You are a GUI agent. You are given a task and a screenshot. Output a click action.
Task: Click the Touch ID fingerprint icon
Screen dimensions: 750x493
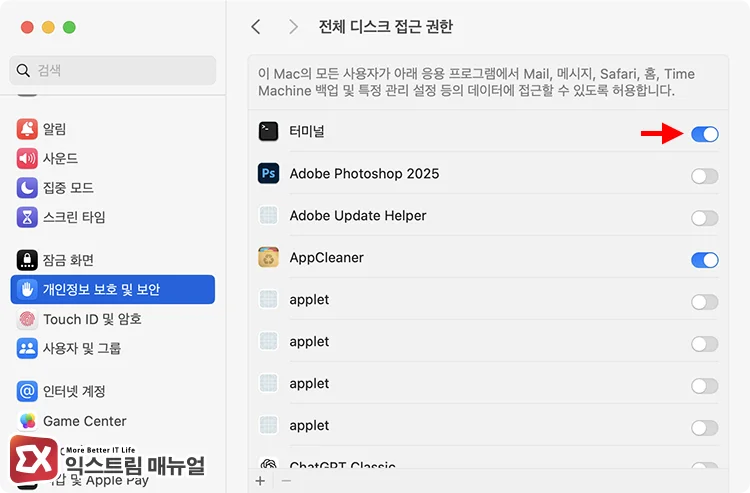27,319
